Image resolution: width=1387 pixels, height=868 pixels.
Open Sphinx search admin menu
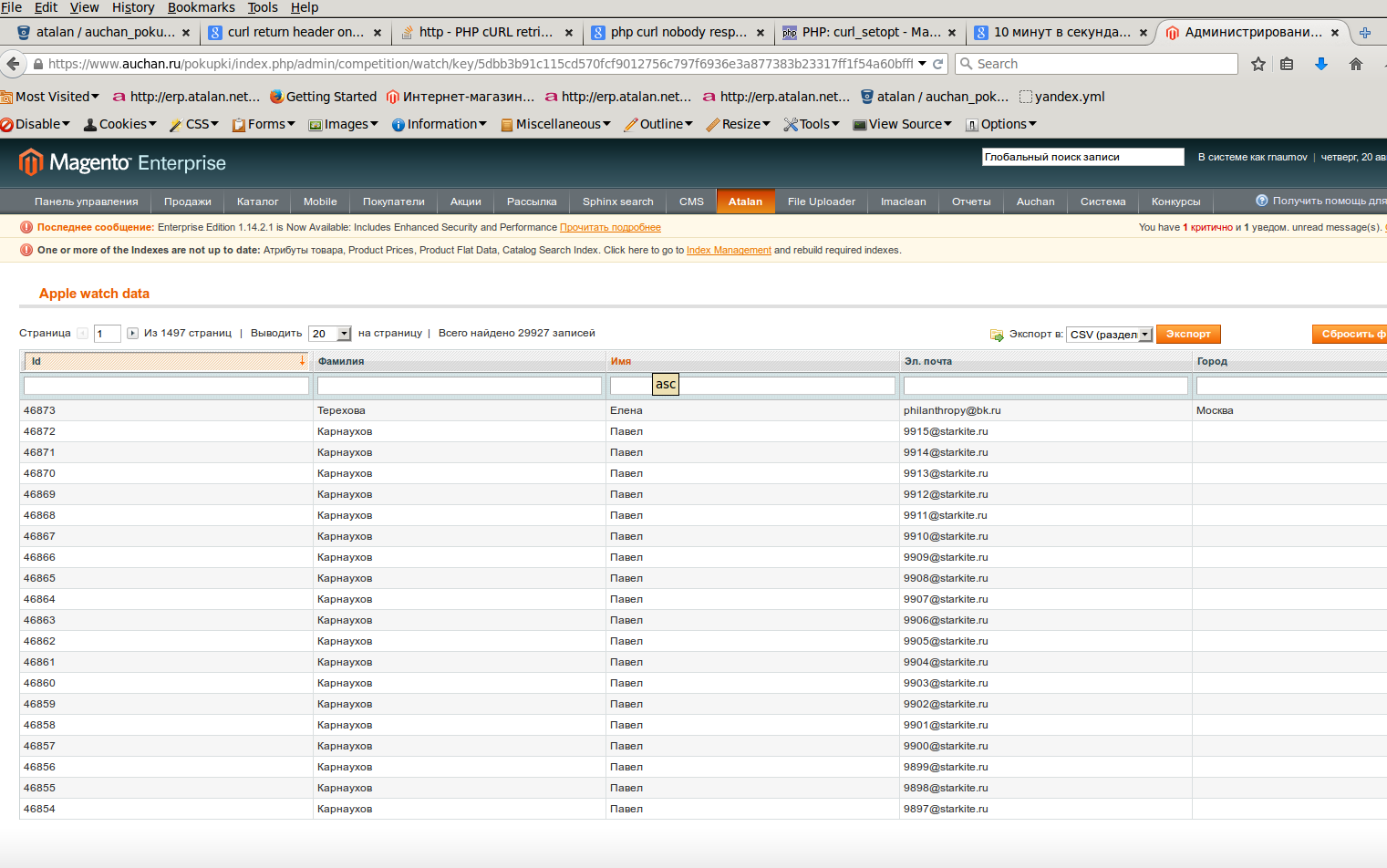click(x=617, y=201)
